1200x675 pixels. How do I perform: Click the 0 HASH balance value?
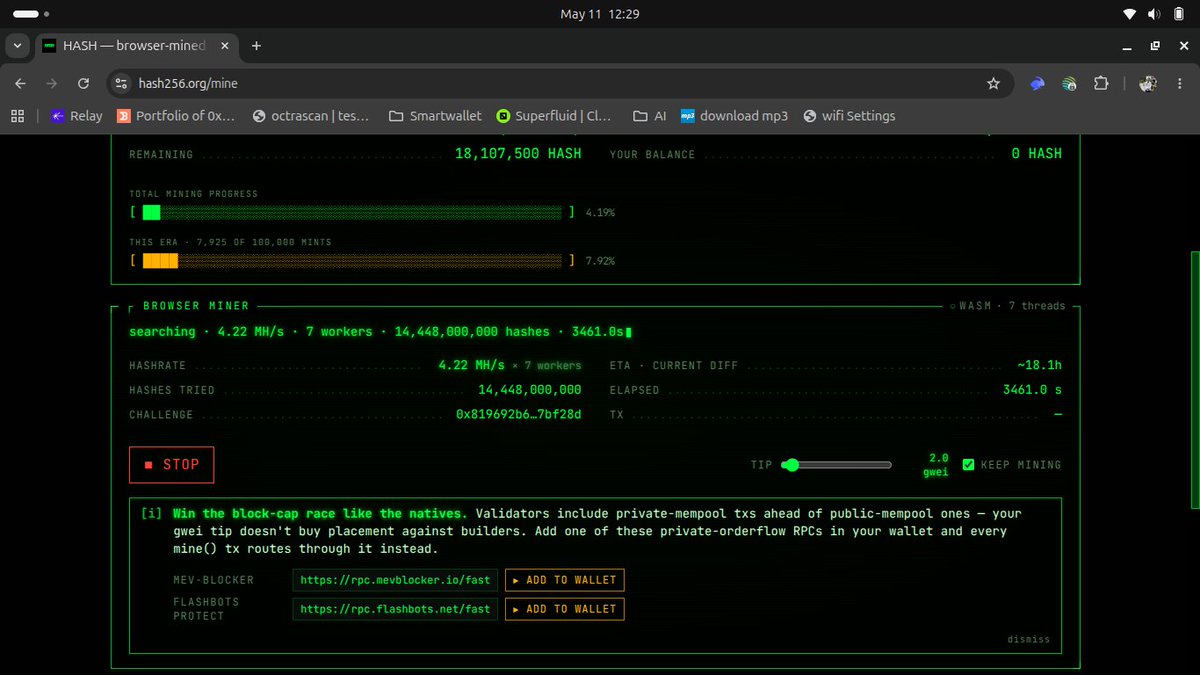(x=1036, y=154)
